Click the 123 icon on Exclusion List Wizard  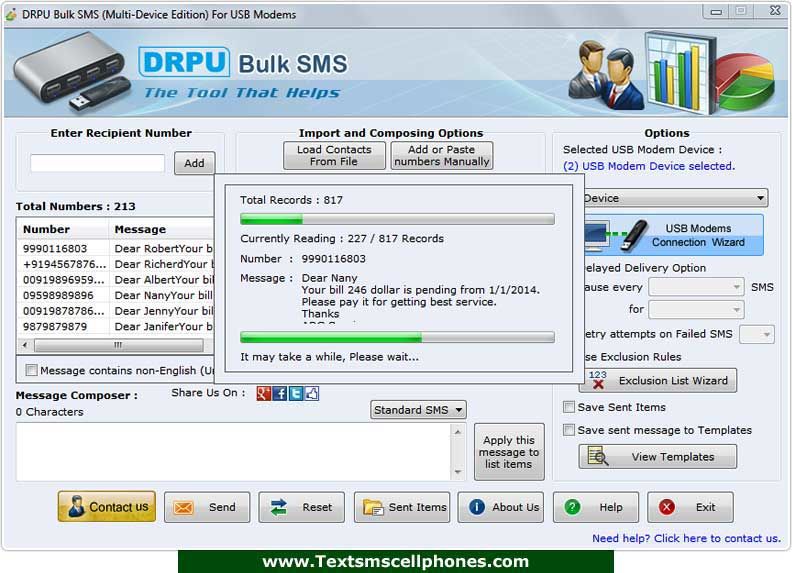[x=598, y=380]
